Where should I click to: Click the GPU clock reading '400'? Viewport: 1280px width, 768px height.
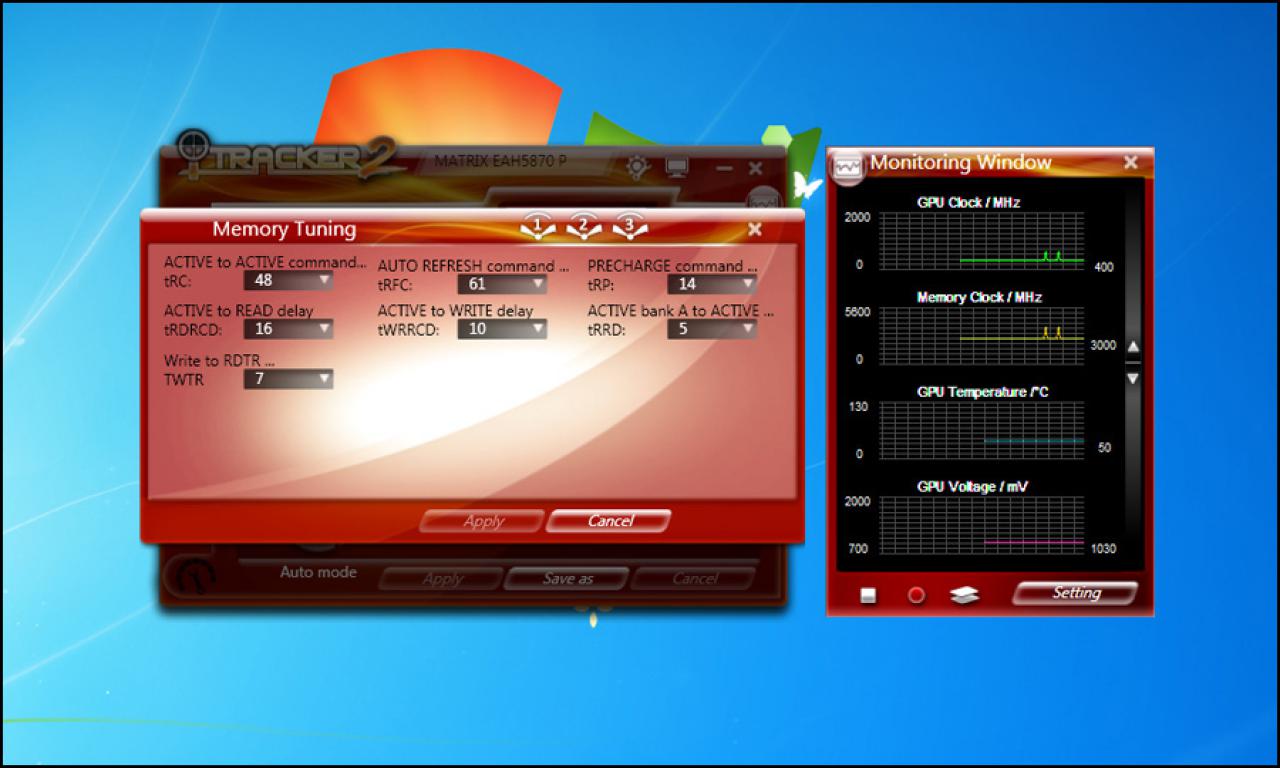1104,267
